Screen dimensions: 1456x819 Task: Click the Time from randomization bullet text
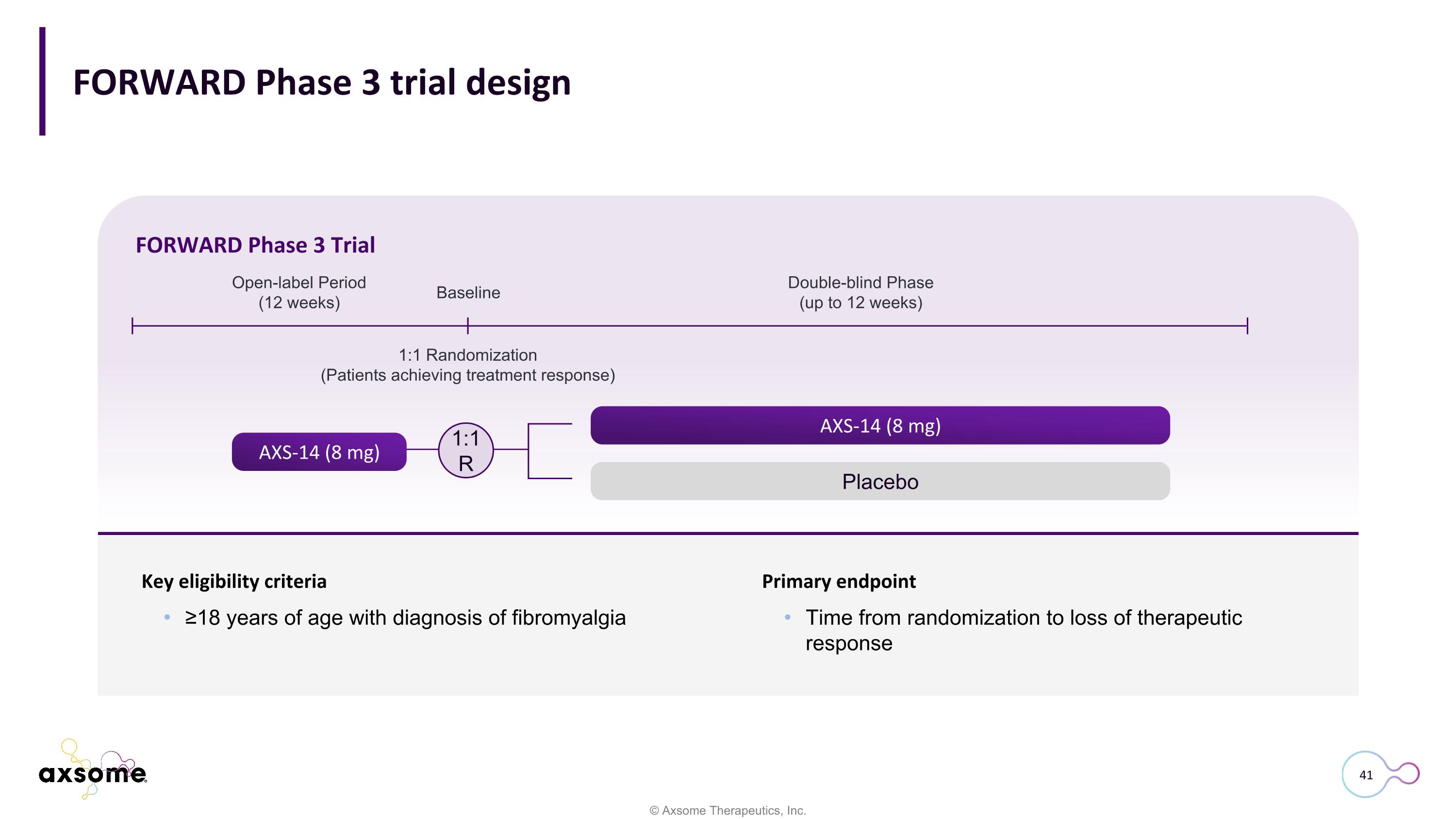[1024, 630]
